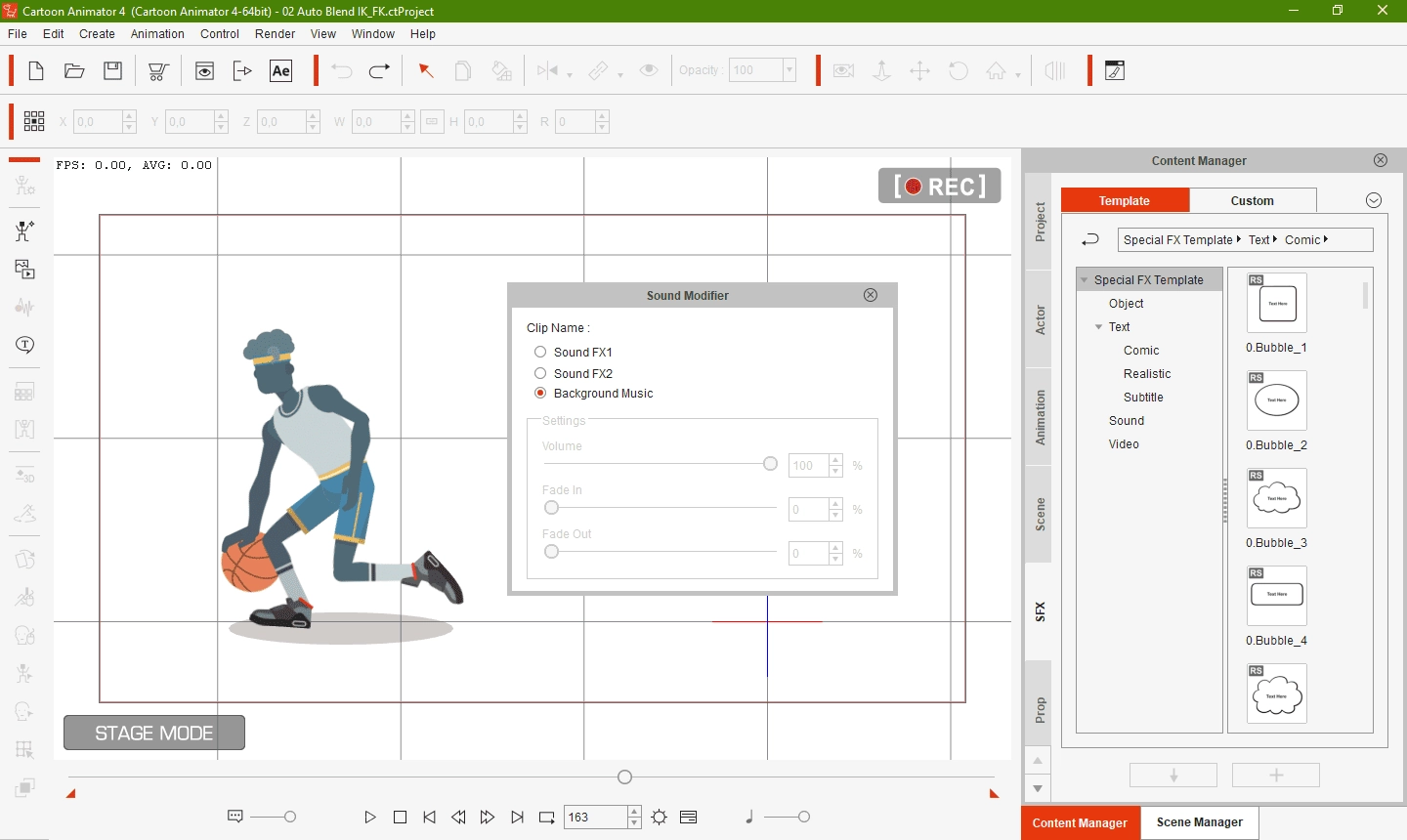The width and height of the screenshot is (1407, 840).
Task: Select Sound FX1 radio button
Action: [x=540, y=352]
